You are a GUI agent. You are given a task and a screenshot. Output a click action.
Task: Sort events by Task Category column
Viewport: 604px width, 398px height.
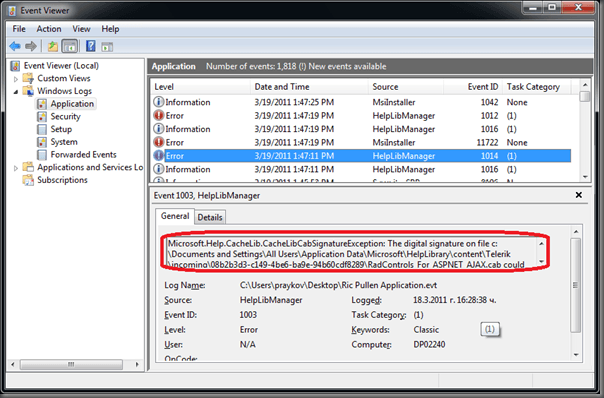coord(537,87)
